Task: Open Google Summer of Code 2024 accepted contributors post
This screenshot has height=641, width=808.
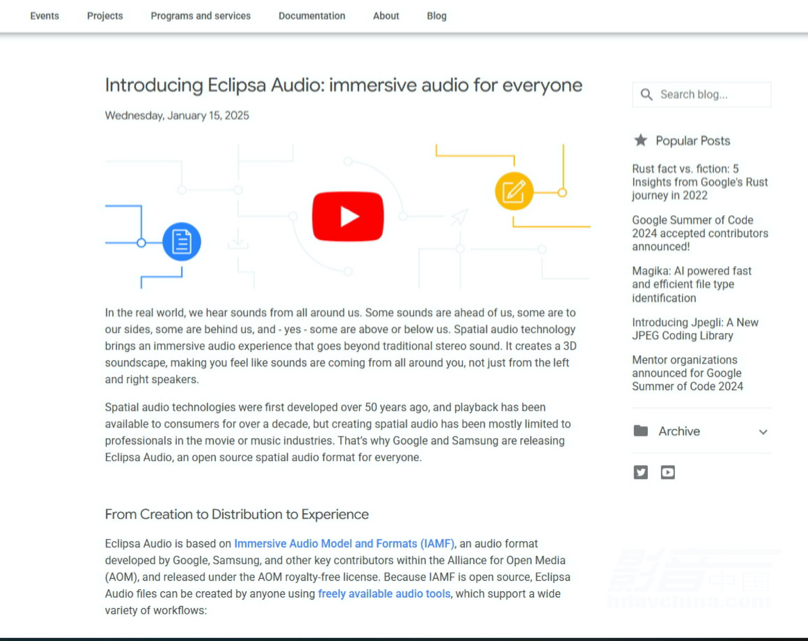Action: click(700, 233)
